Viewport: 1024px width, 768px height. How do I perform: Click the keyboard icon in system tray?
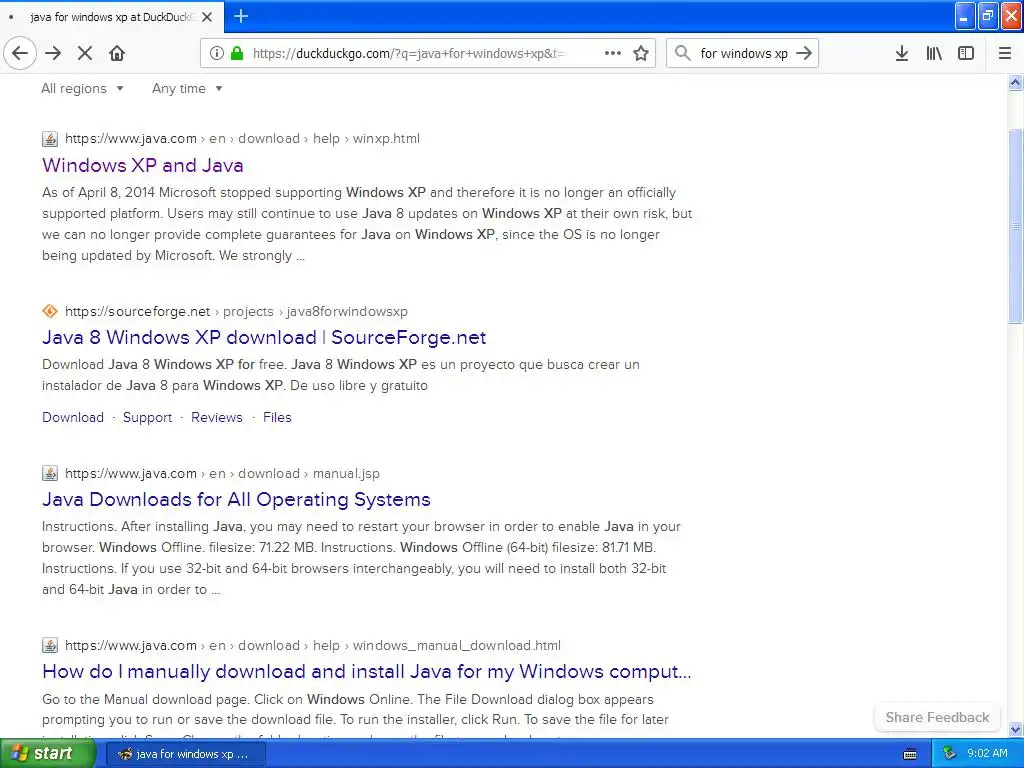(x=910, y=754)
